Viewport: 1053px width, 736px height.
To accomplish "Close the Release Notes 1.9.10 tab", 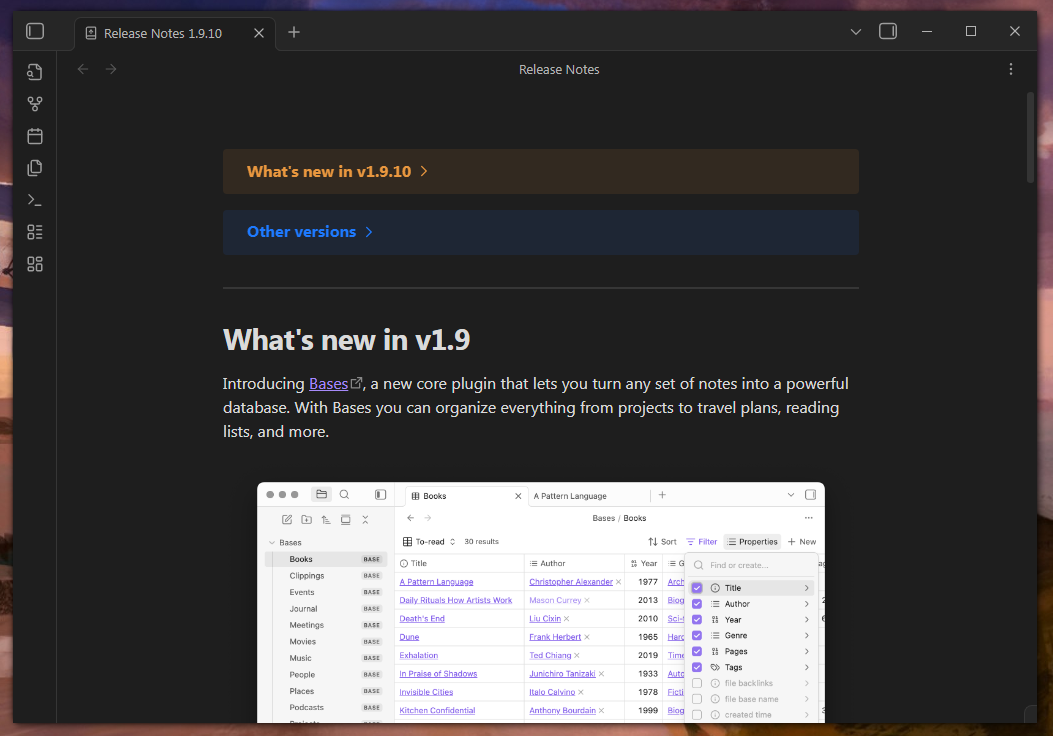I will point(259,33).
